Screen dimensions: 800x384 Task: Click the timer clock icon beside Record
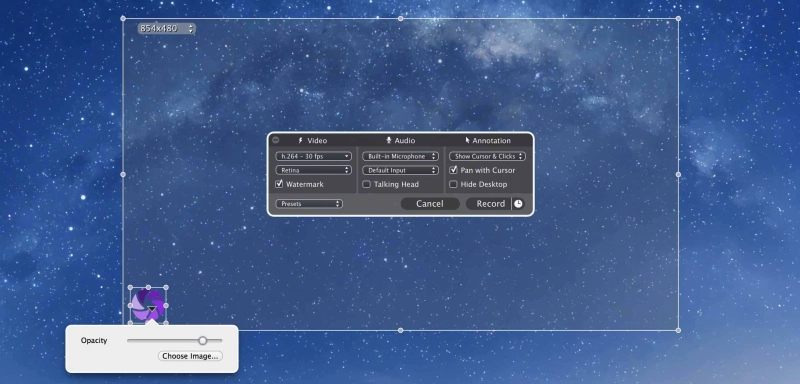(518, 203)
